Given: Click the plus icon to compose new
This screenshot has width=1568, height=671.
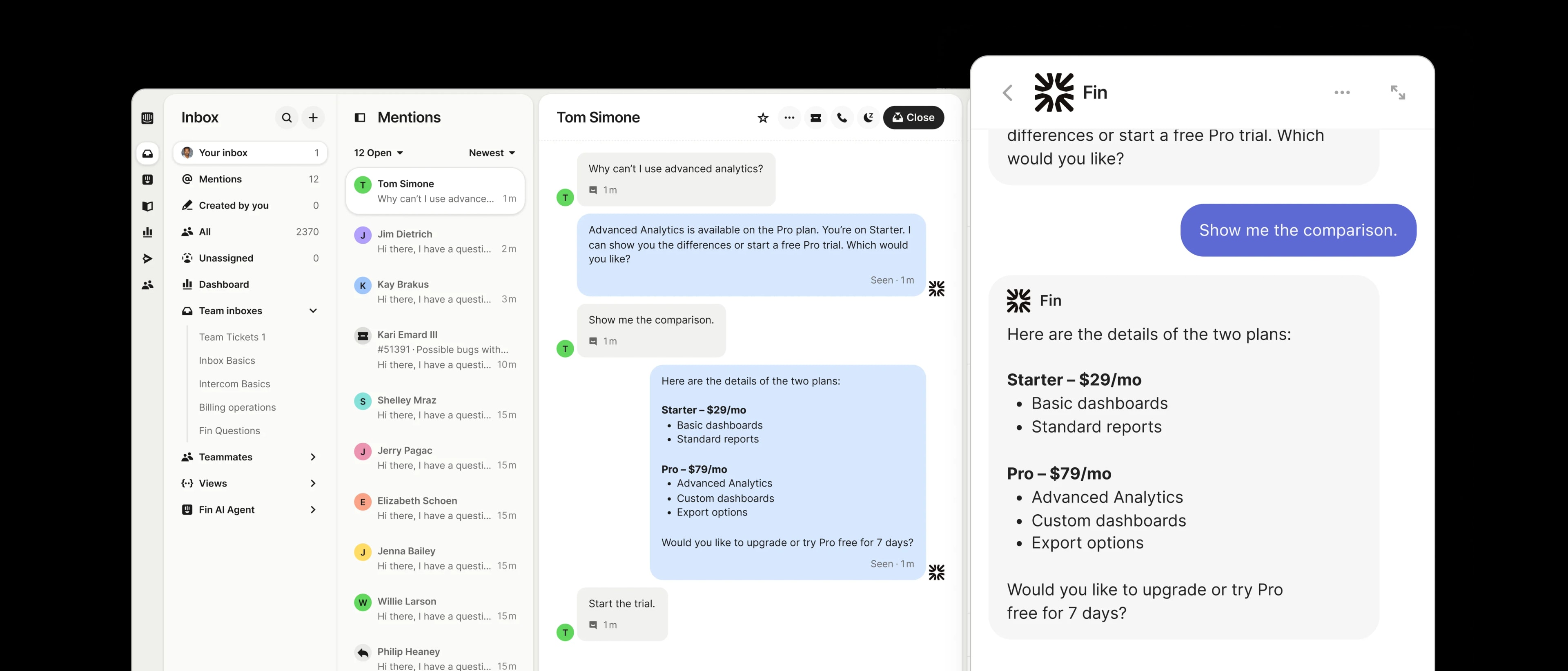Looking at the screenshot, I should [313, 118].
